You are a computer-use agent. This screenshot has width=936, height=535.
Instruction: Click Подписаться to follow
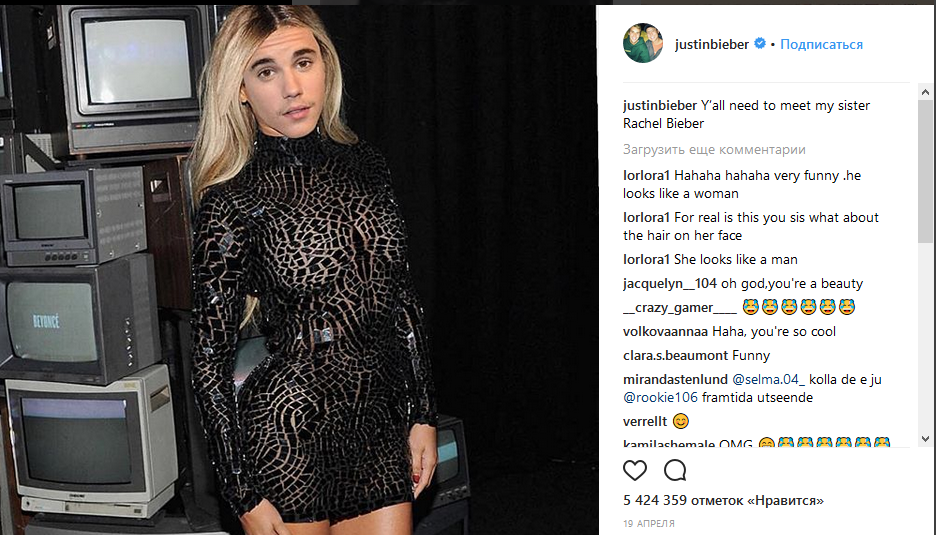(821, 44)
